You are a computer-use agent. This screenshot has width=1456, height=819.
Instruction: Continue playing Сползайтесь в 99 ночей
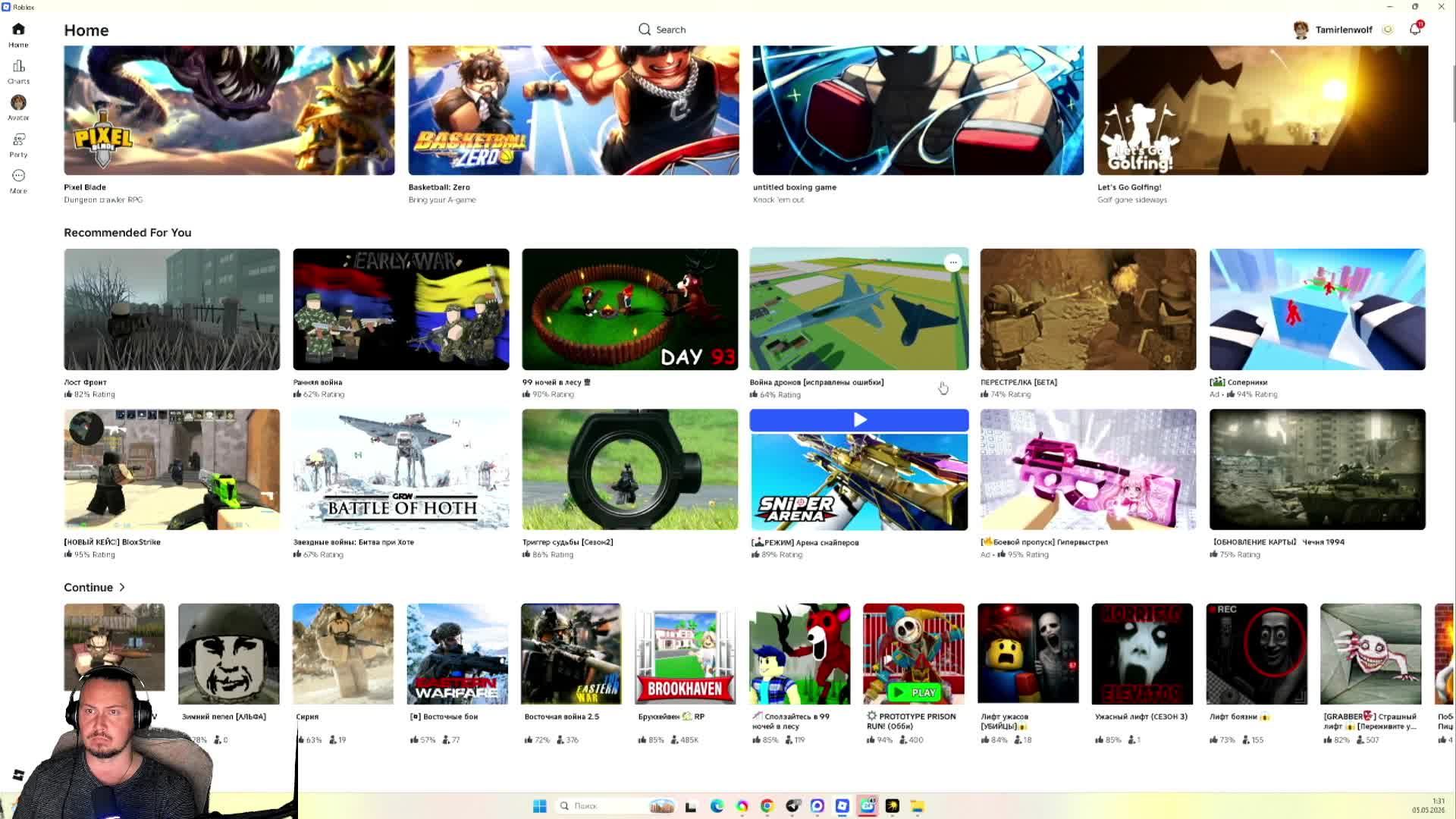pos(799,654)
